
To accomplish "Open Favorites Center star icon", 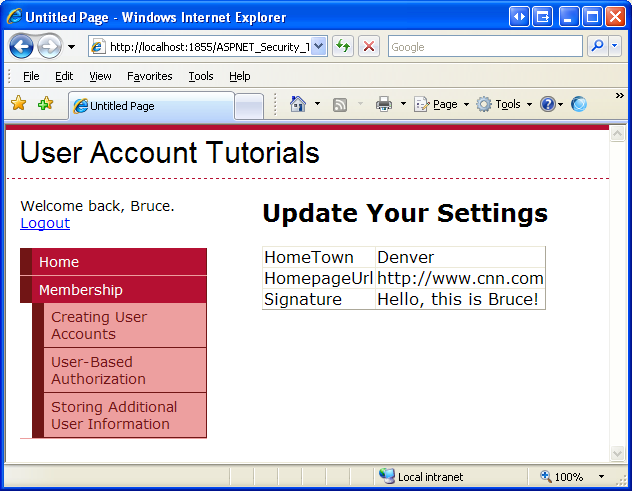I will (x=18, y=104).
